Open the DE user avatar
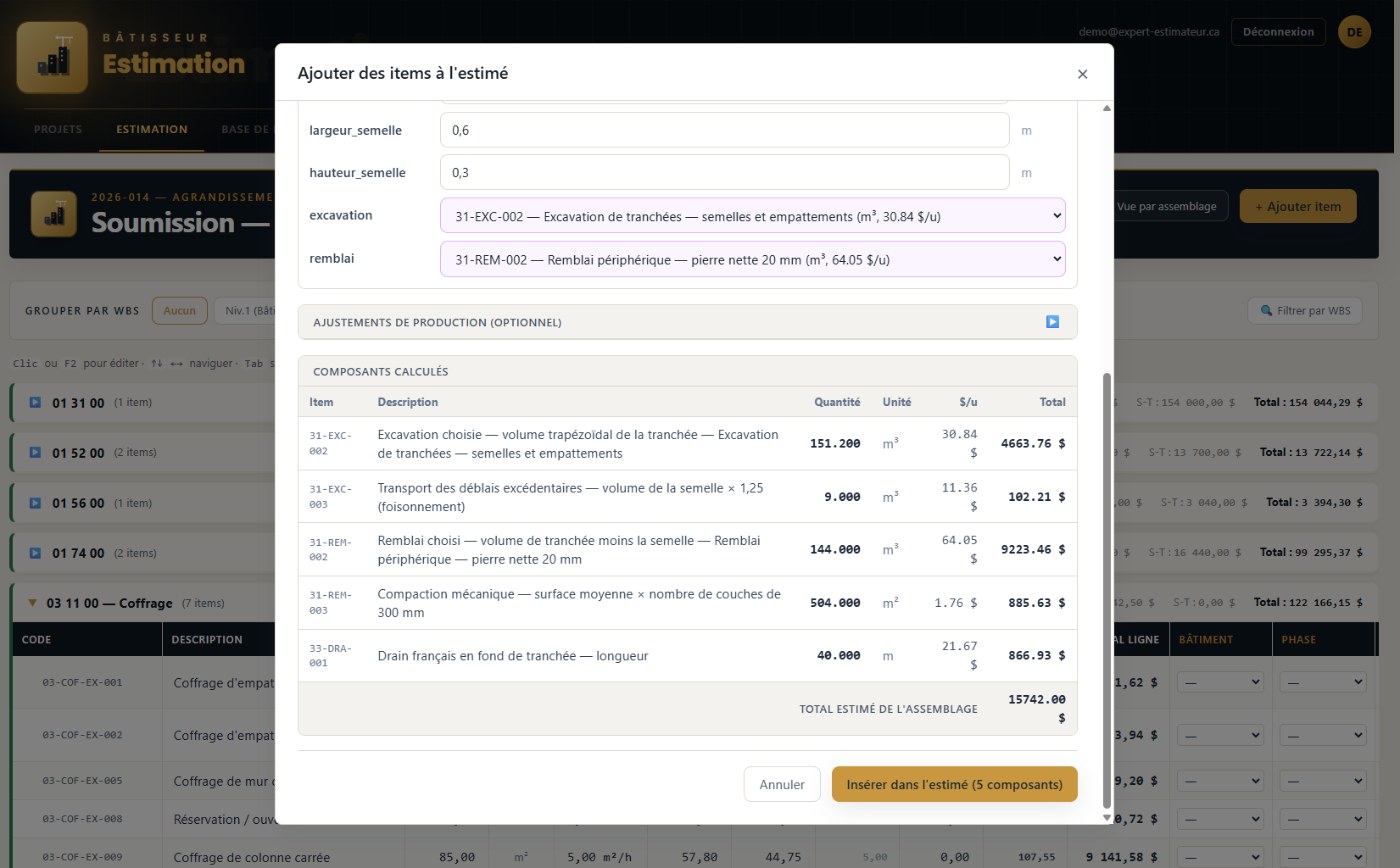1400x868 pixels. [1354, 32]
